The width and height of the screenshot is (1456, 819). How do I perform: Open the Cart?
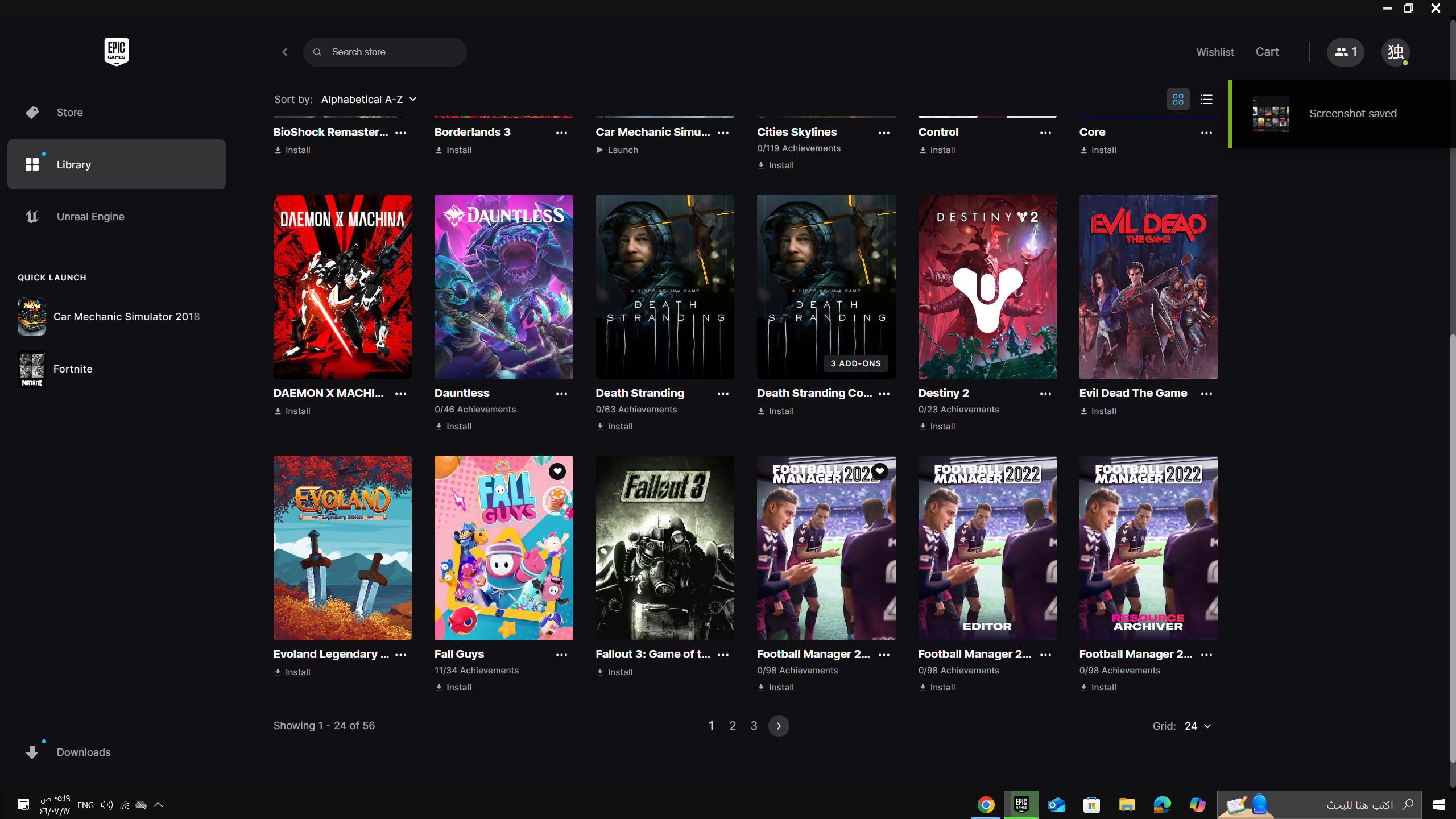(1267, 52)
